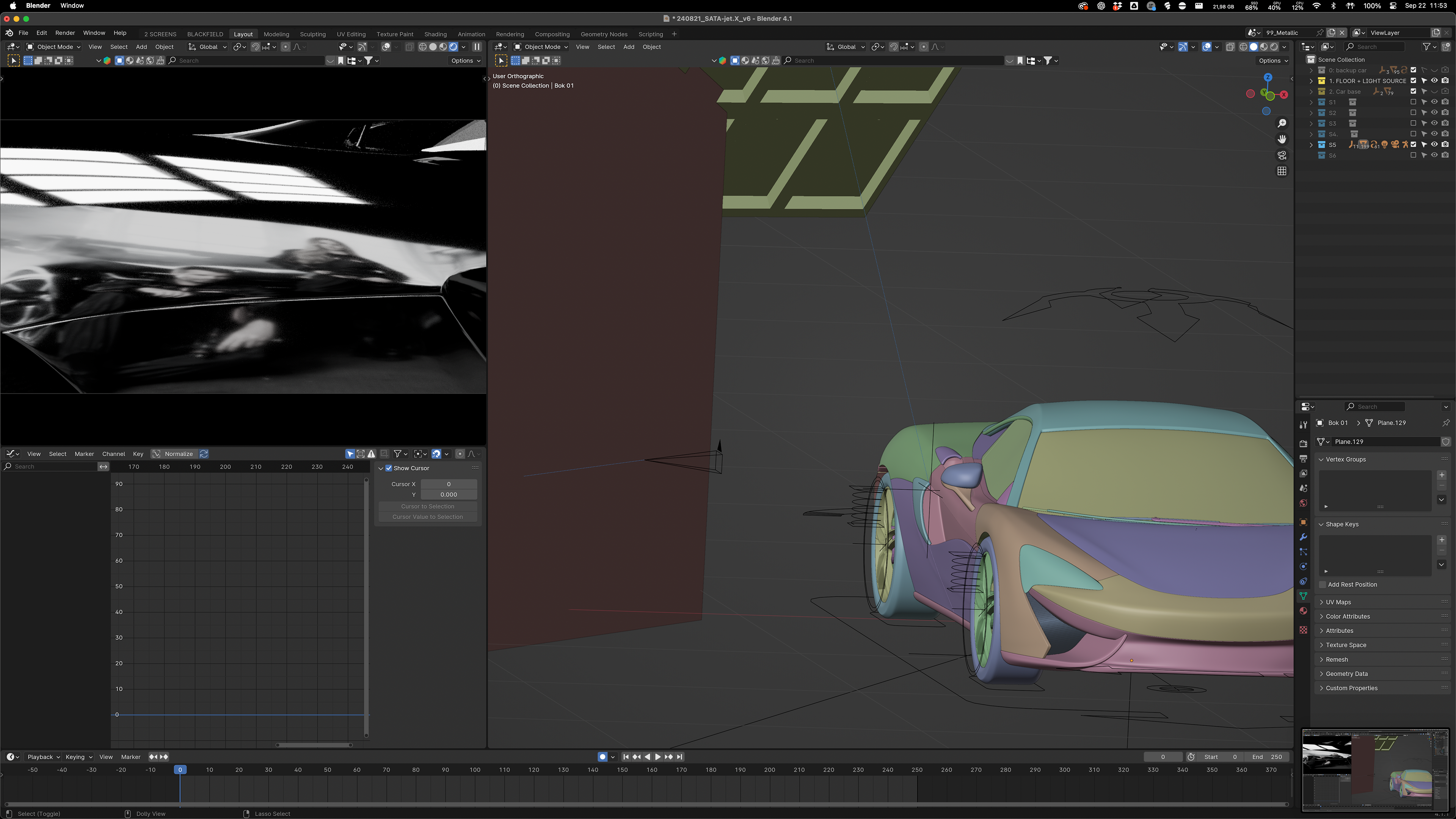Viewport: 1456px width, 819px height.
Task: Open Options in right viewport header
Action: click(x=1274, y=61)
